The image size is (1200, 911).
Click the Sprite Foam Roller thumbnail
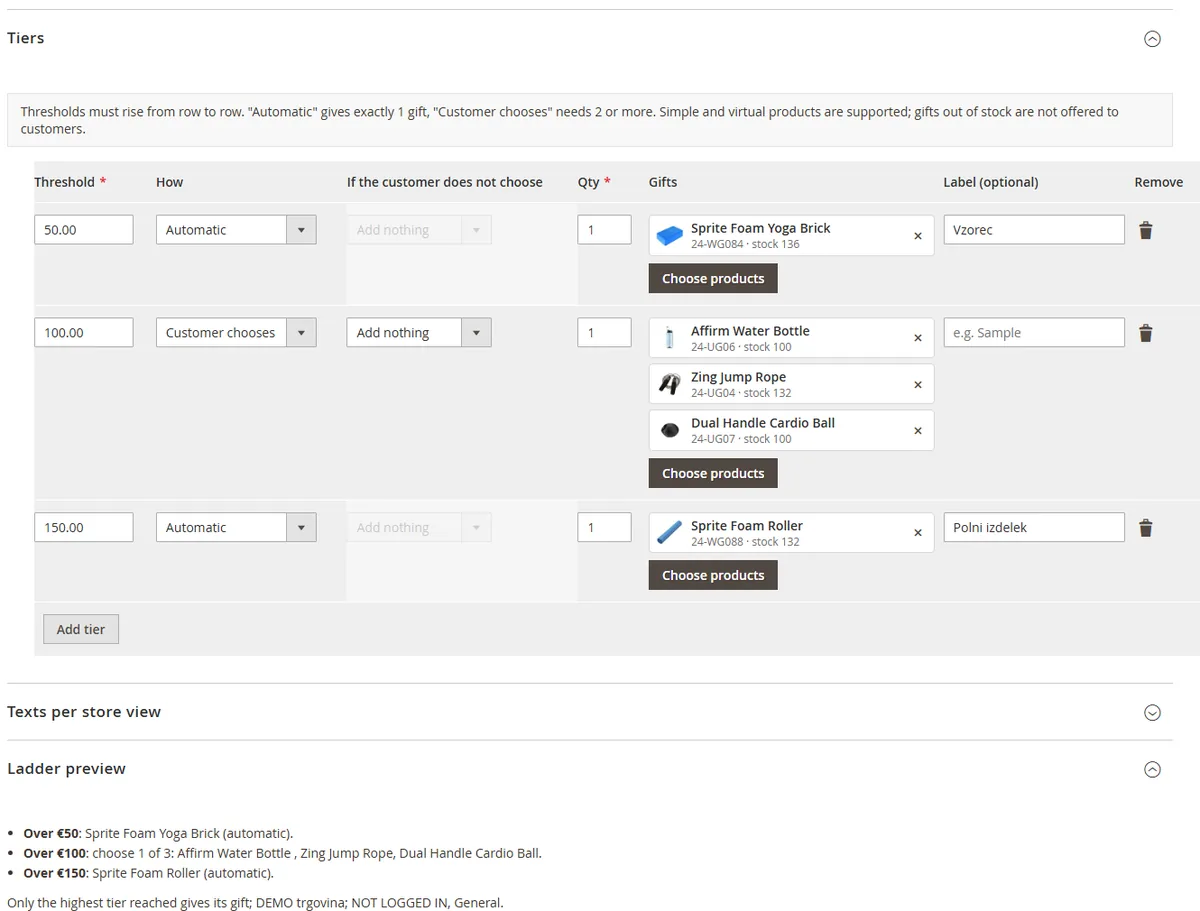pyautogui.click(x=669, y=533)
